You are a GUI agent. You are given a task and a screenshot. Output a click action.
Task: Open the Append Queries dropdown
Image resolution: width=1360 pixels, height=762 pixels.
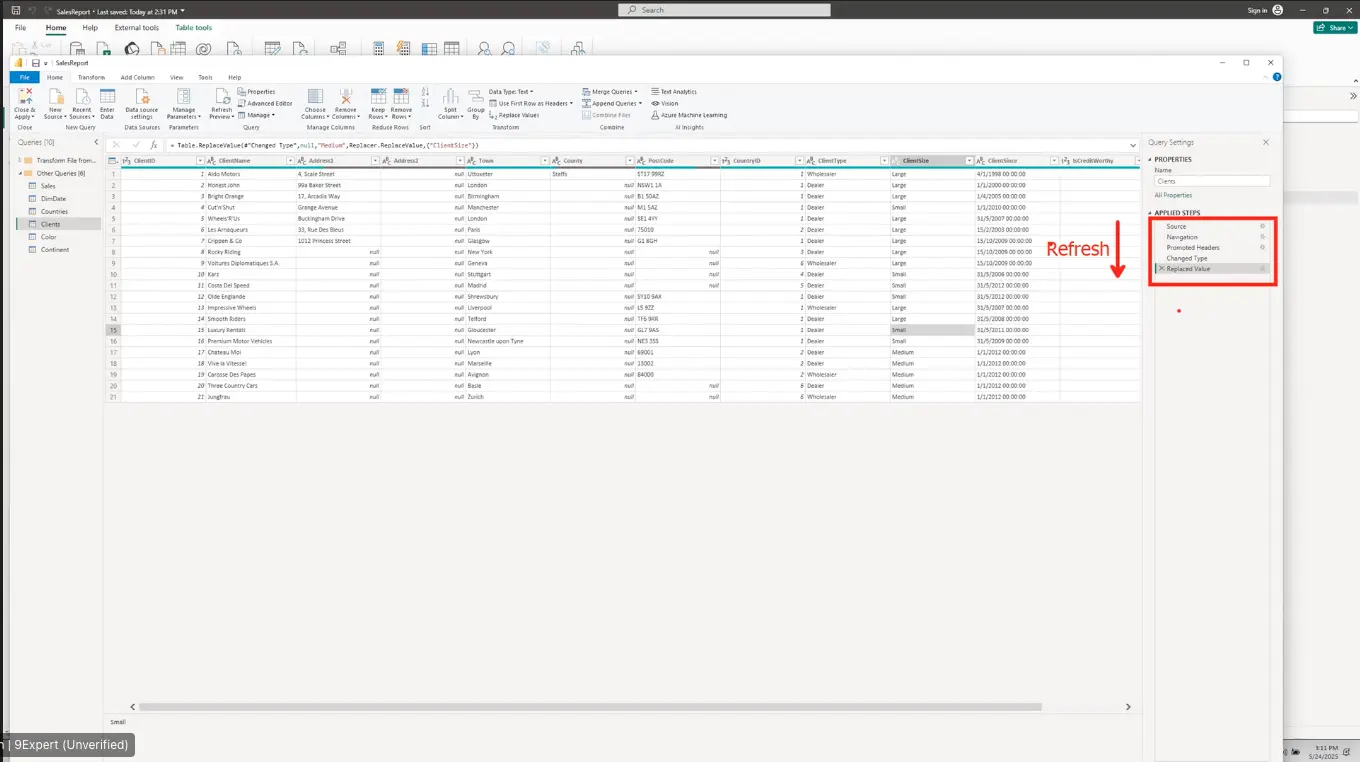[611, 103]
